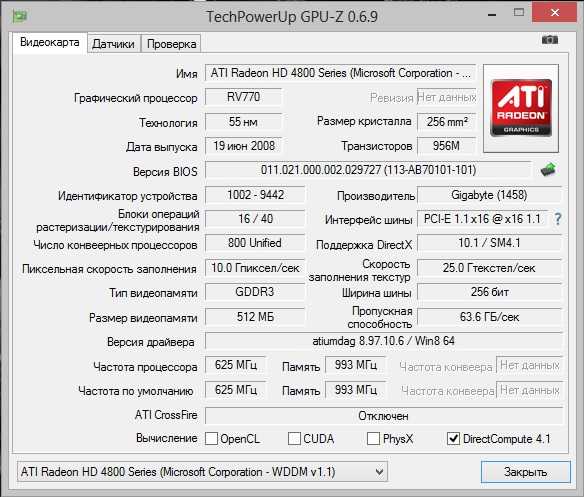This screenshot has height=497, width=584.
Task: Switch to the Датчики tab
Action: (113, 44)
